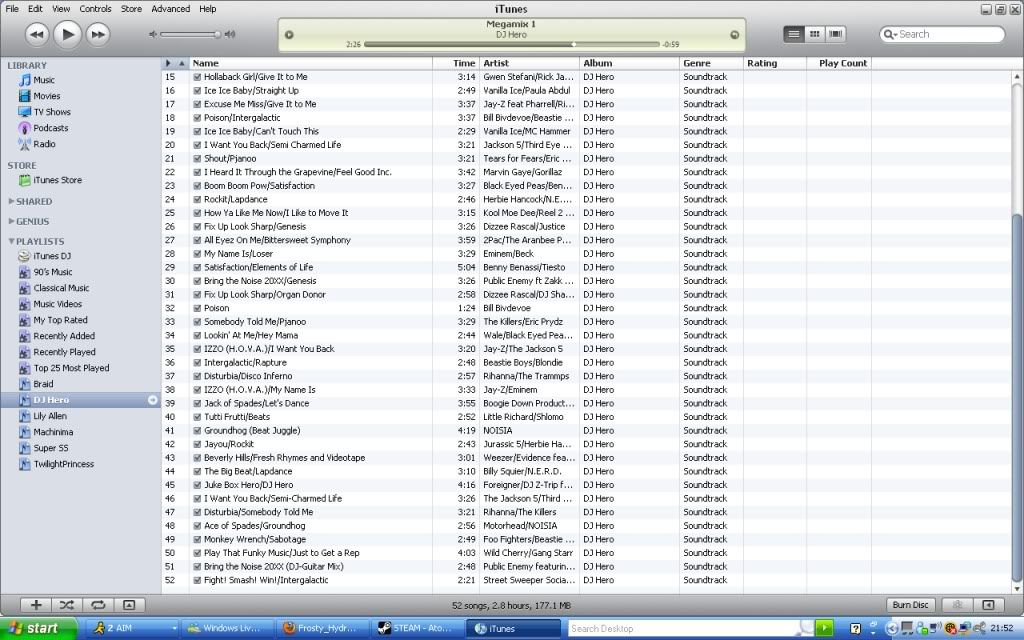Open the Music library icon

[25, 80]
